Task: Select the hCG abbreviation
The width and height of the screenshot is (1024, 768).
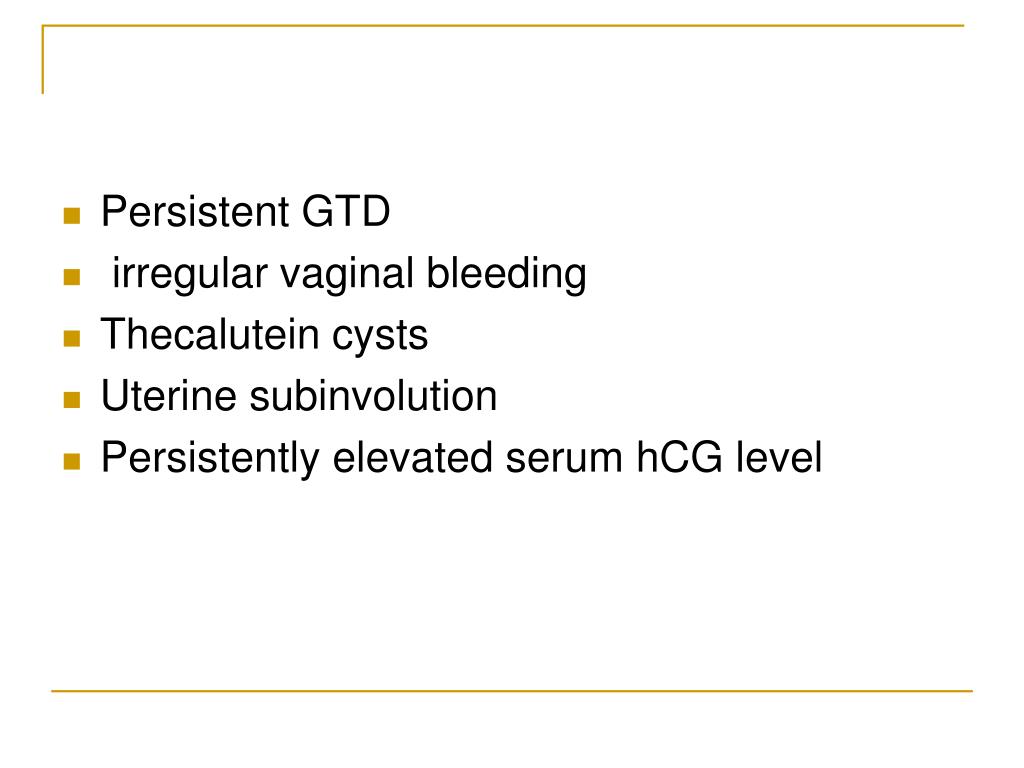Action: [x=679, y=458]
